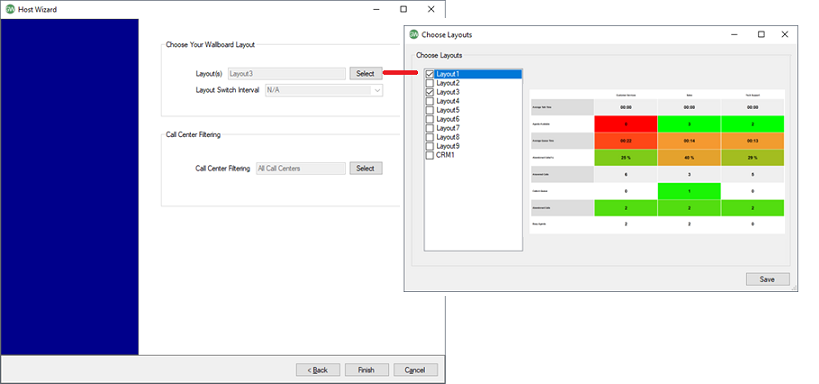Close the Host Wizard window
The width and height of the screenshot is (819, 384).
(431, 9)
